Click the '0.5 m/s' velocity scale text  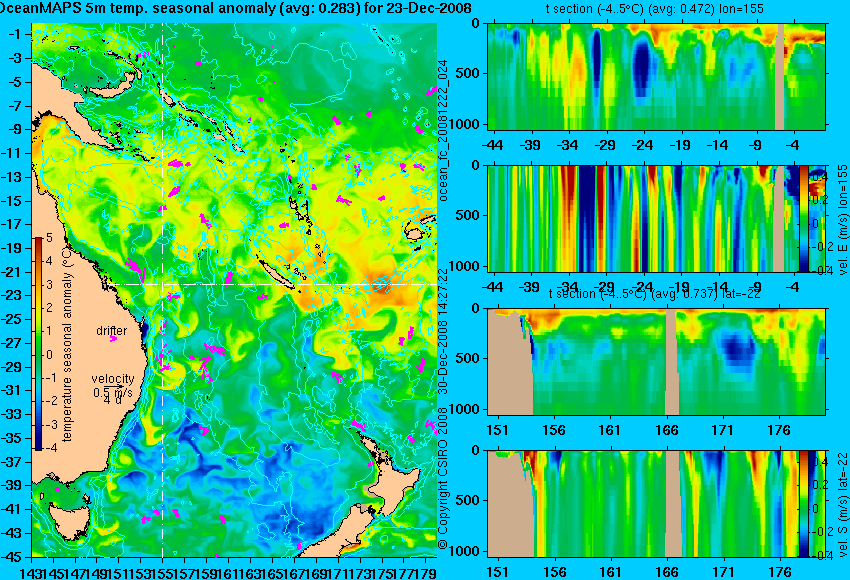pyautogui.click(x=113, y=392)
